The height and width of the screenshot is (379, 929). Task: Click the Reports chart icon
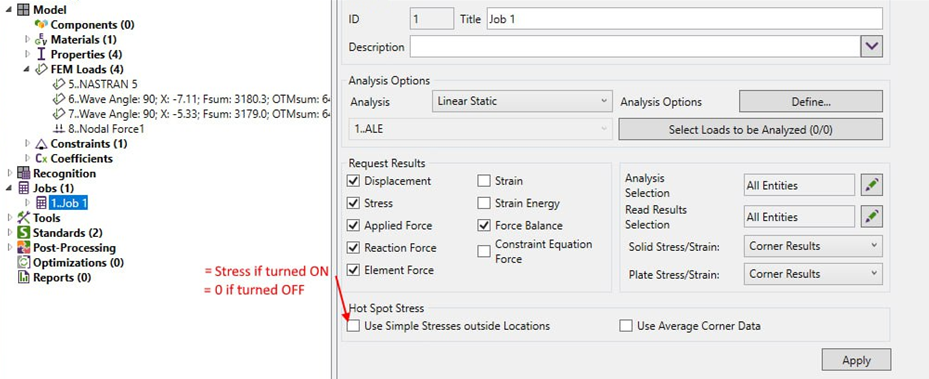point(24,277)
